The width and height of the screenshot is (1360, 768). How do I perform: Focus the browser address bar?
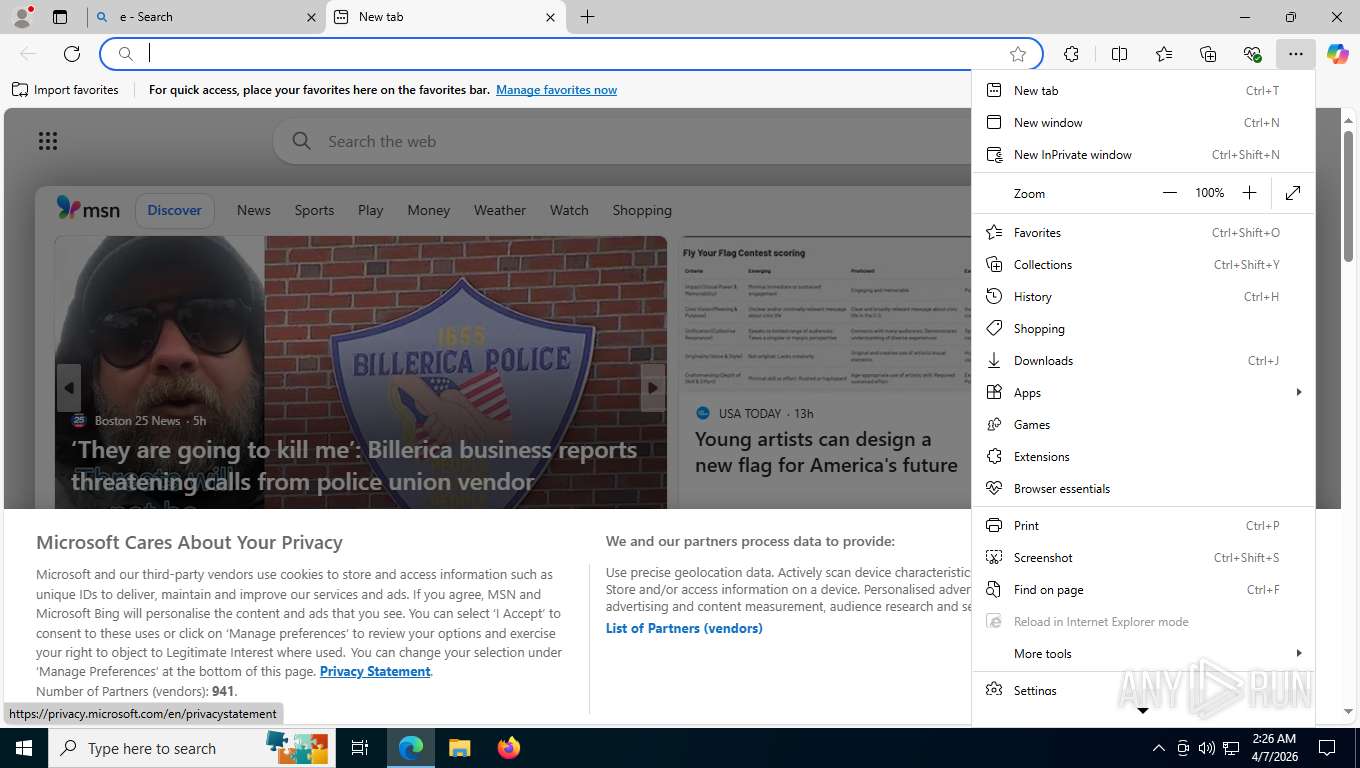[x=570, y=54]
